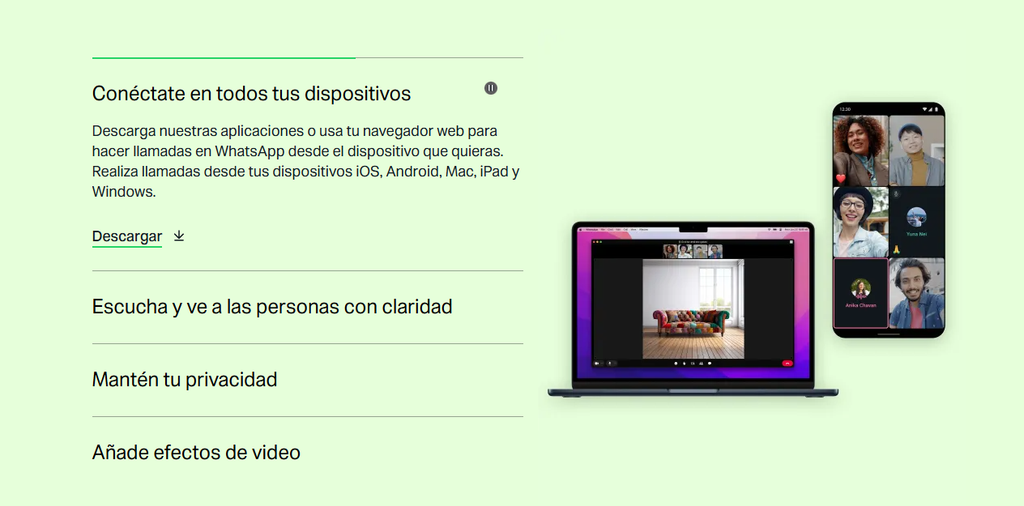The image size is (1024, 506).
Task: Expand the "Añade efectos de video" section
Action: tap(196, 452)
